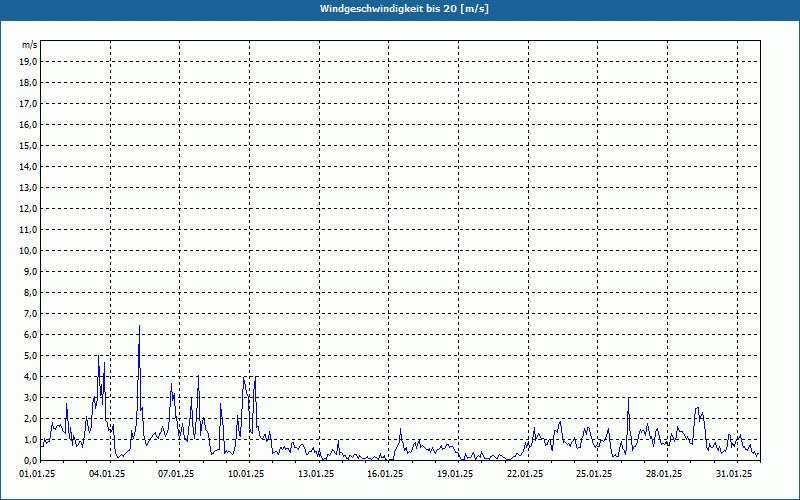
Task: Click the 19,0 y-axis label
Action: pyautogui.click(x=29, y=62)
